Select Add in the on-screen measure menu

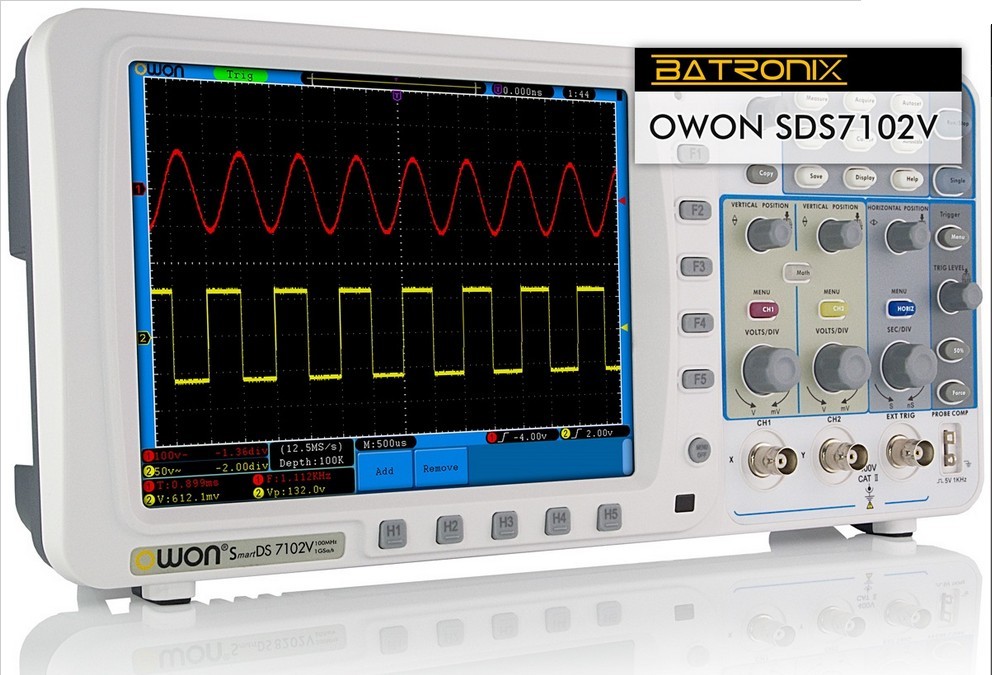click(x=384, y=468)
